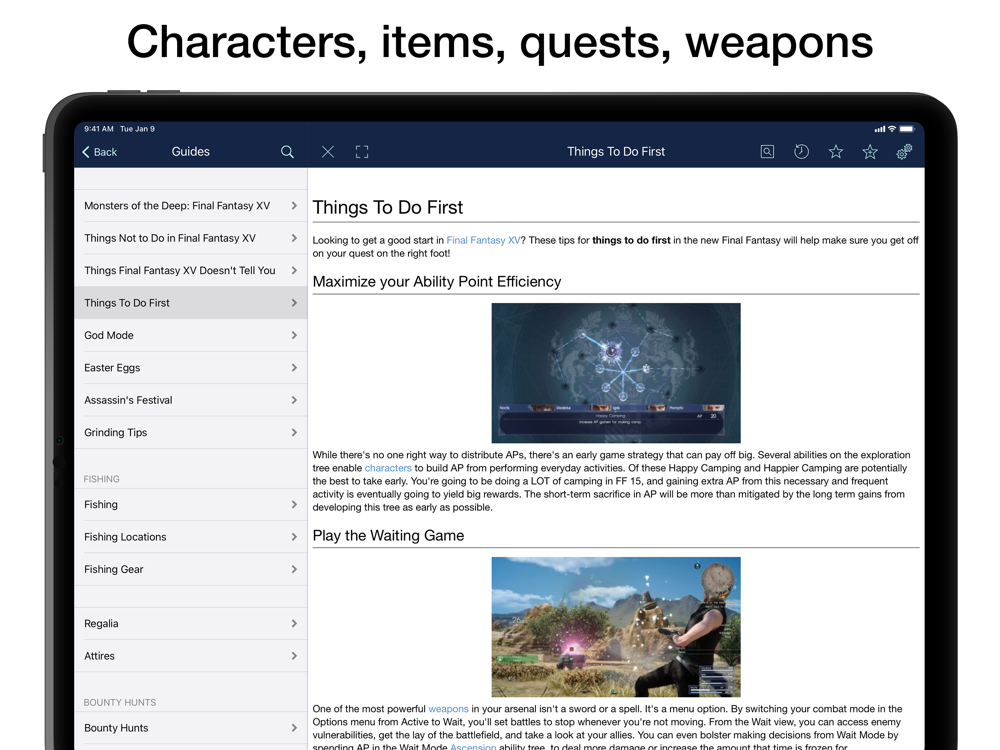Open search in the Guides sidebar
Viewport: 1000px width, 750px height.
pyautogui.click(x=287, y=152)
